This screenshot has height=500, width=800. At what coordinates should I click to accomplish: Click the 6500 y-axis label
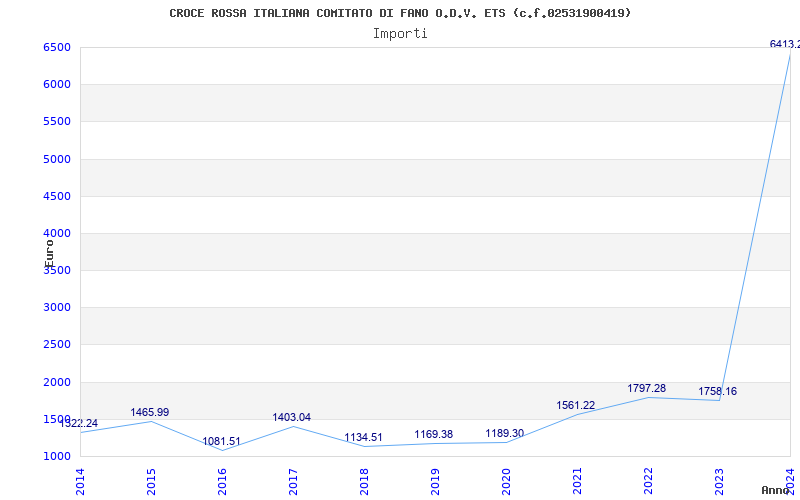[x=57, y=47]
